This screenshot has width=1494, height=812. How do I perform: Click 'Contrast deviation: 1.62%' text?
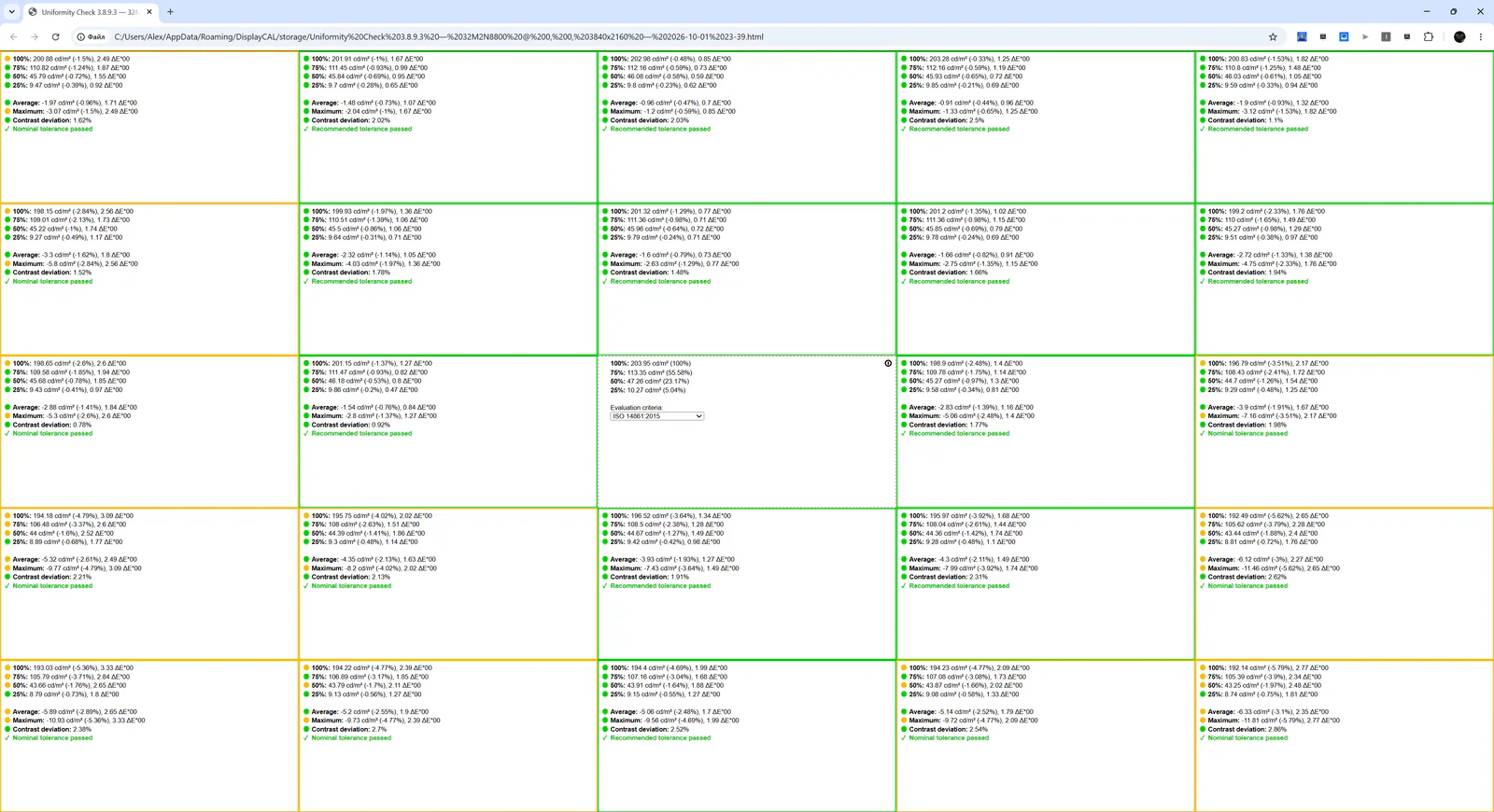[x=52, y=120]
